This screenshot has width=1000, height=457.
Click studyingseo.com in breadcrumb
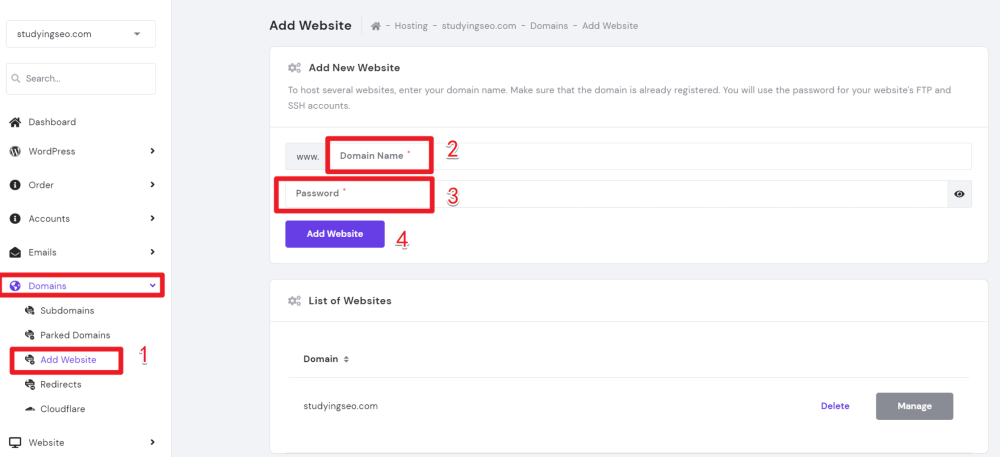click(479, 26)
